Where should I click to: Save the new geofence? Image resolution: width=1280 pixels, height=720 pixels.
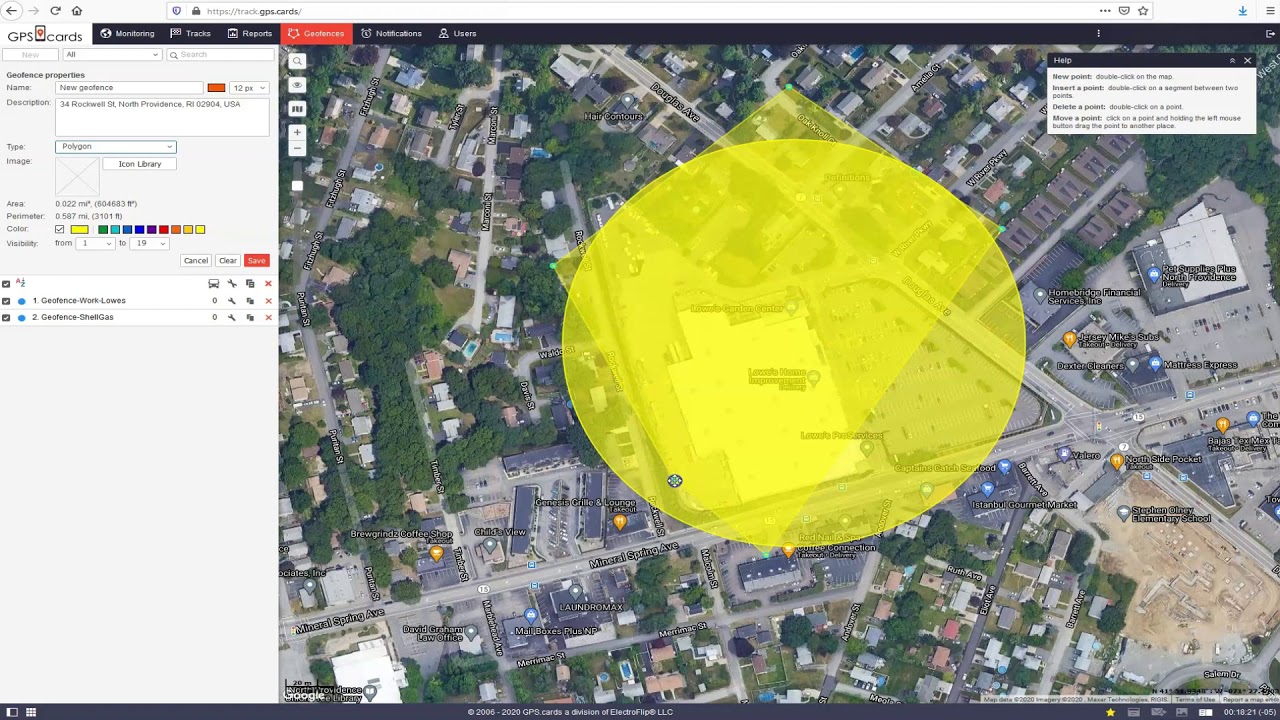(x=256, y=261)
